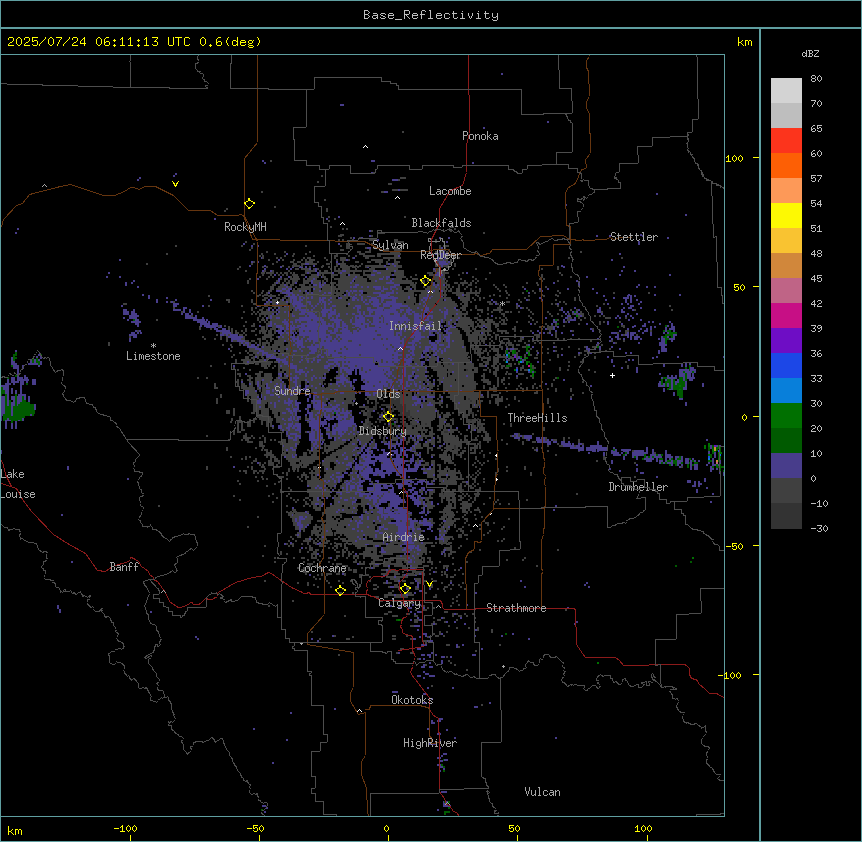Click the HighRiver label

point(430,743)
